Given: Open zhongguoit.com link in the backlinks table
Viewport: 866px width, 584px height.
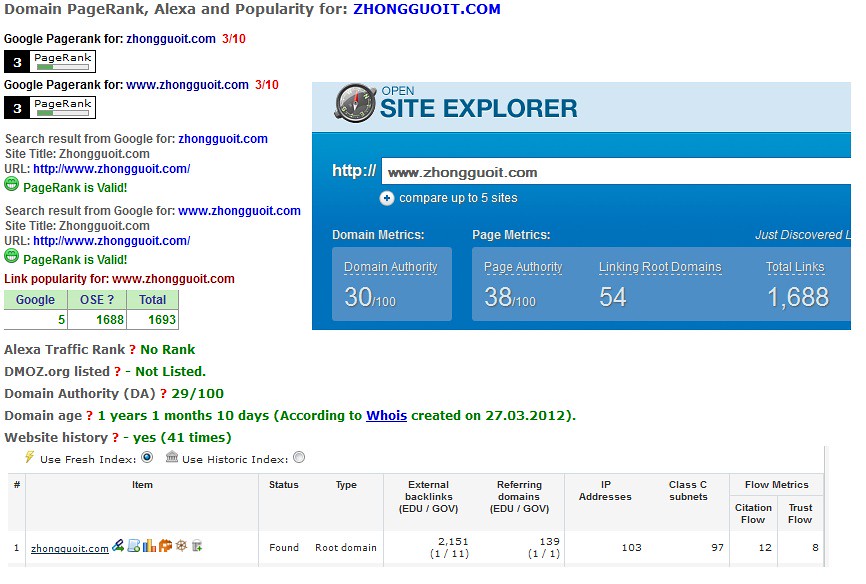Looking at the screenshot, I should coord(70,548).
